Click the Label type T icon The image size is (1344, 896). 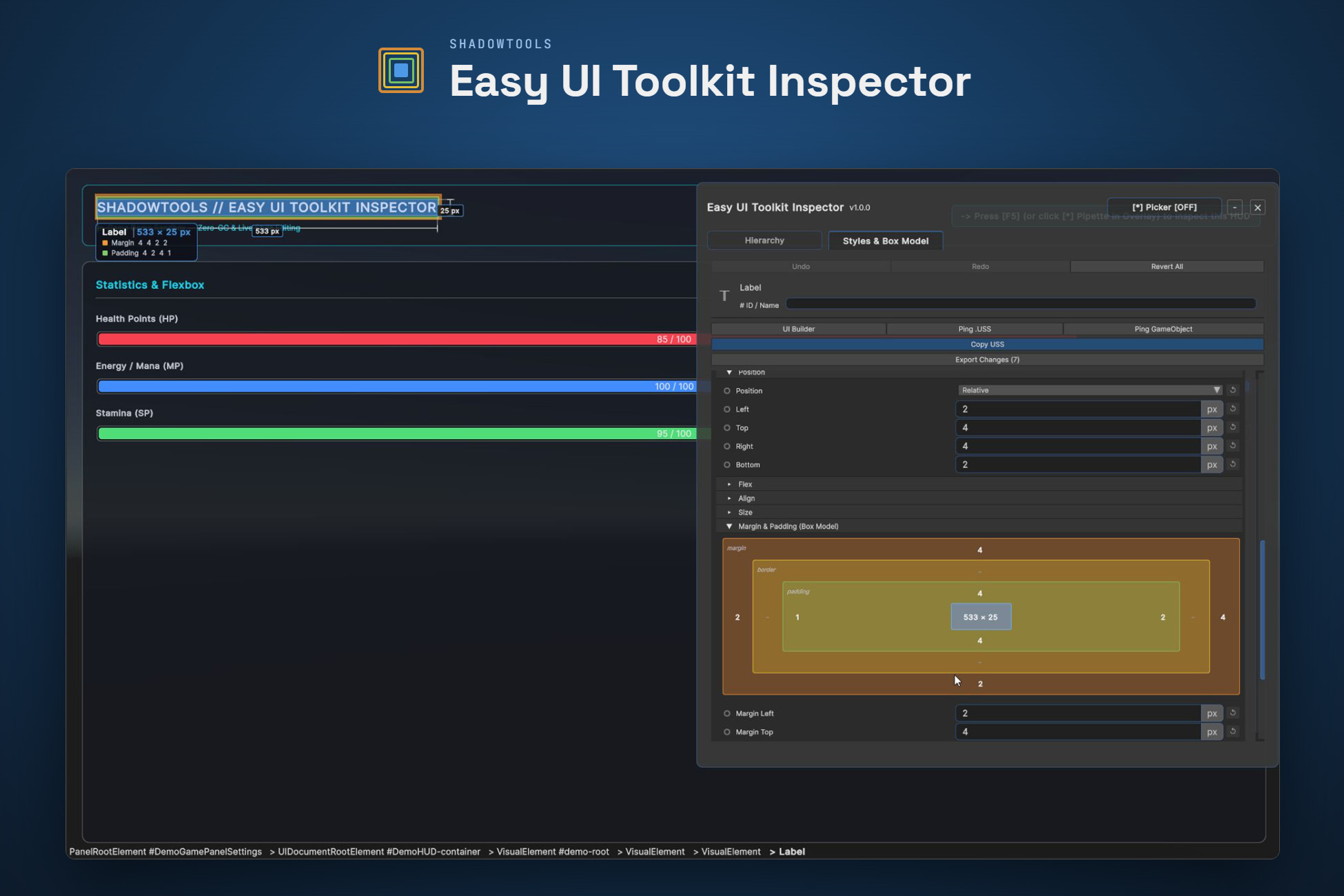(x=724, y=296)
